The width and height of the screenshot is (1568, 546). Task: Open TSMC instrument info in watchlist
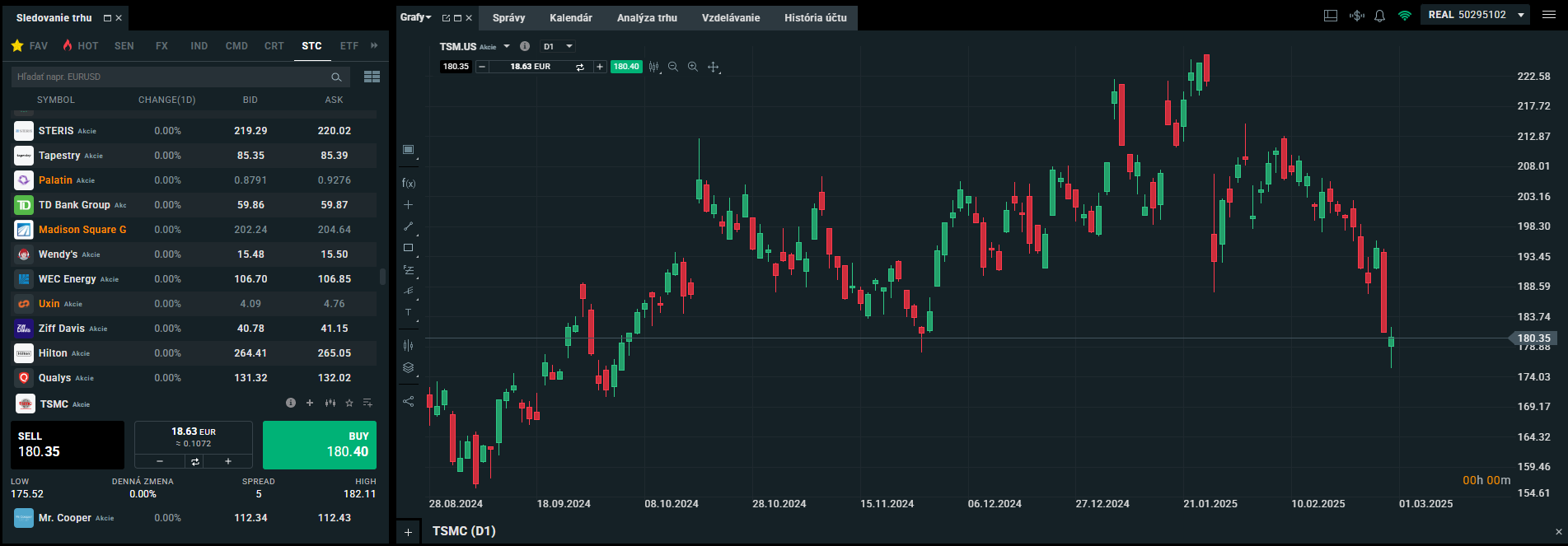[x=291, y=403]
